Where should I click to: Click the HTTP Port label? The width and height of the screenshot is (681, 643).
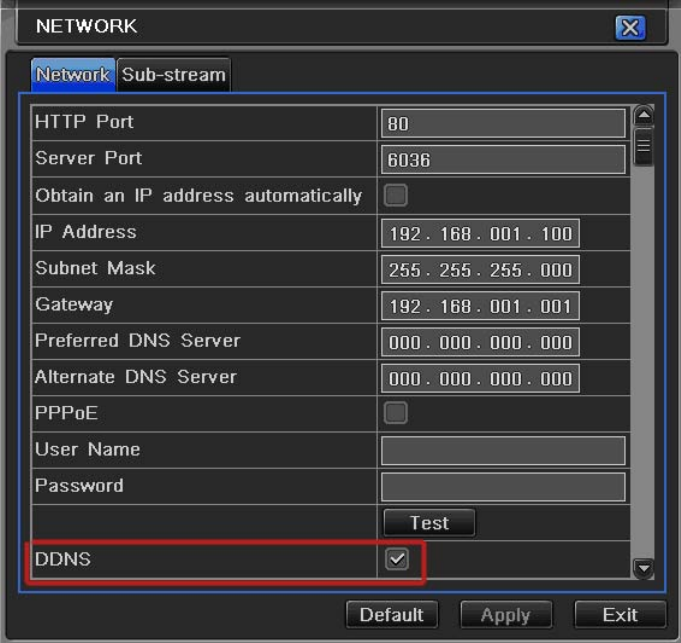[x=84, y=122]
